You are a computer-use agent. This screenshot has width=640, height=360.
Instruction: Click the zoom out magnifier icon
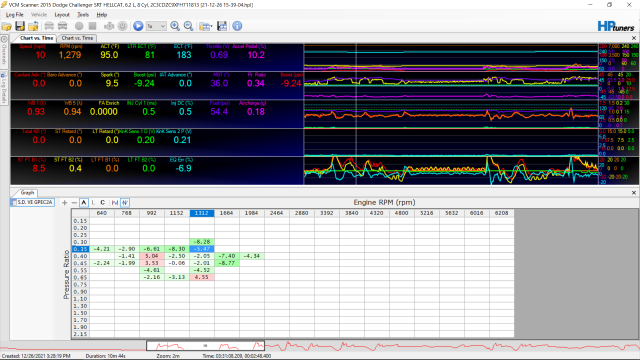(188, 26)
